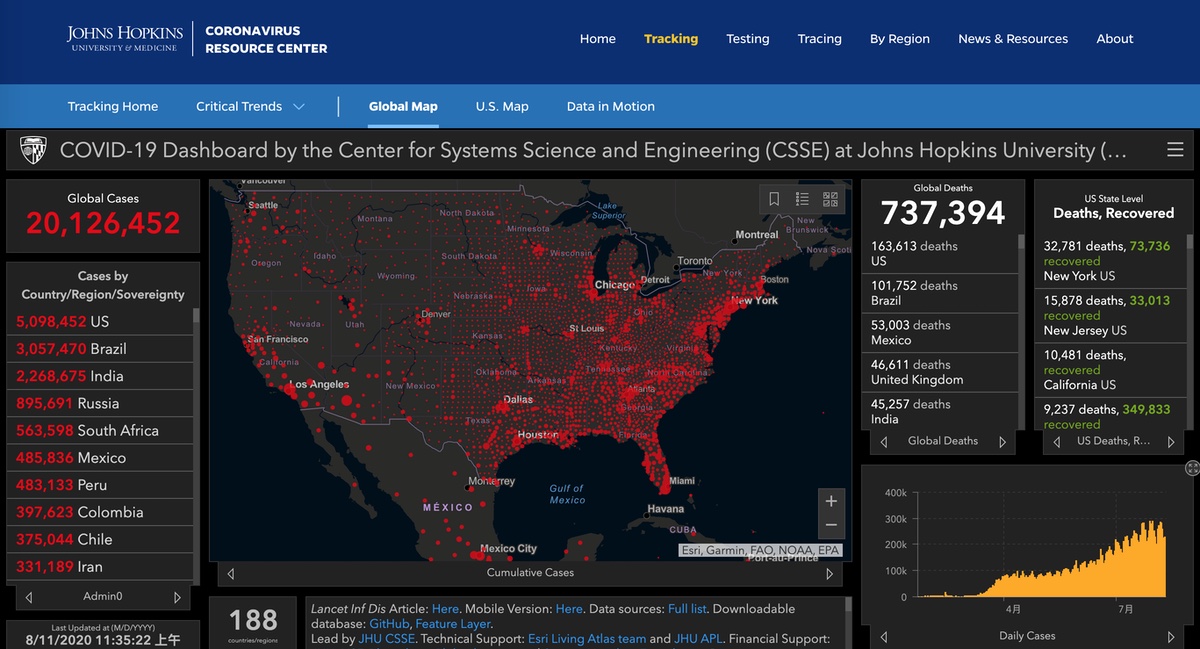Select 53,003 deaths Mexico entry

pyautogui.click(x=939, y=333)
